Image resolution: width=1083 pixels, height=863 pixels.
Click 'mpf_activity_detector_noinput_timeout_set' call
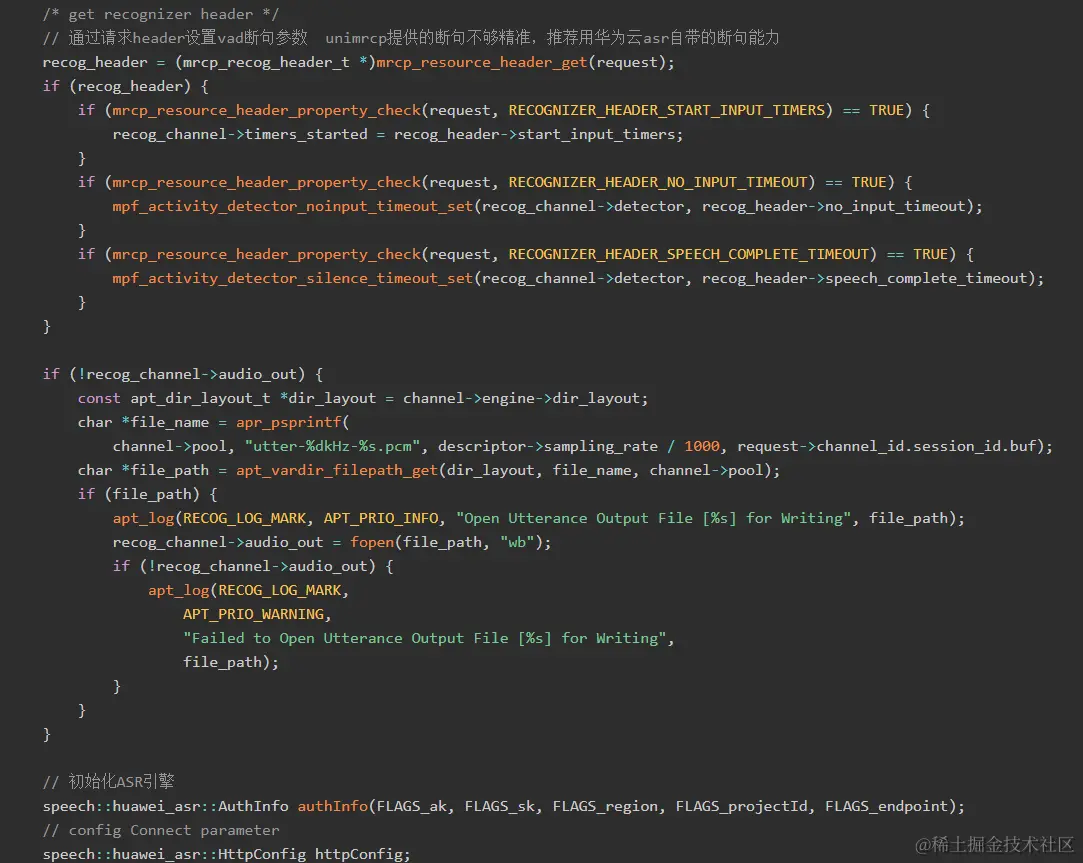(x=293, y=206)
